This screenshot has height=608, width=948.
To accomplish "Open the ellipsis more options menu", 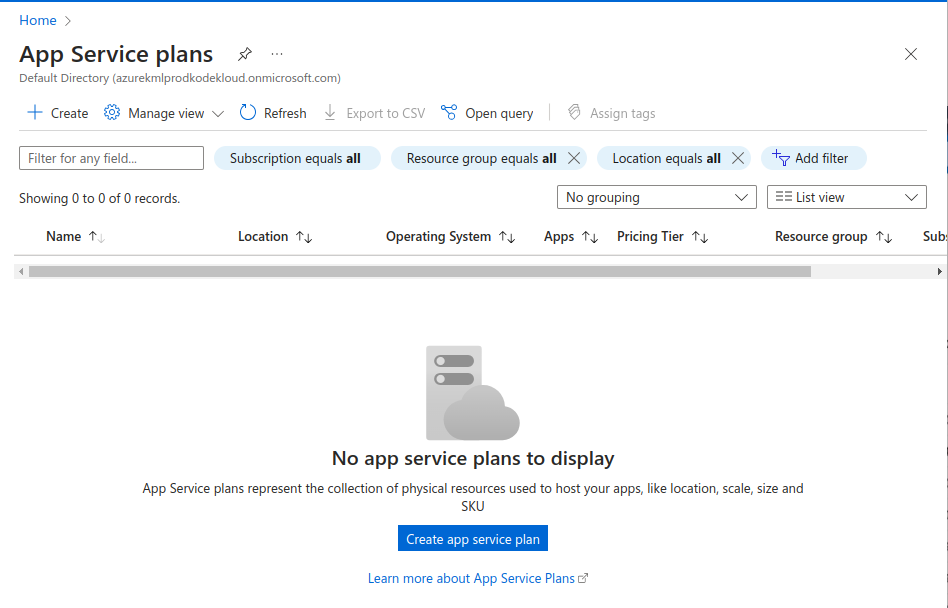I will pyautogui.click(x=277, y=54).
